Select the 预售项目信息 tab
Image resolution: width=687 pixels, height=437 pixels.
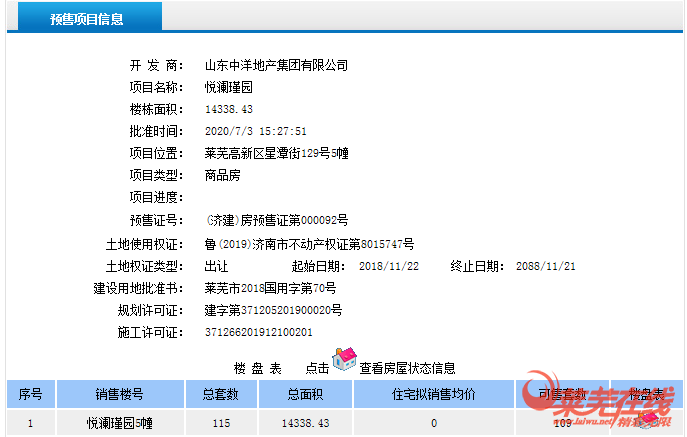pos(87,19)
